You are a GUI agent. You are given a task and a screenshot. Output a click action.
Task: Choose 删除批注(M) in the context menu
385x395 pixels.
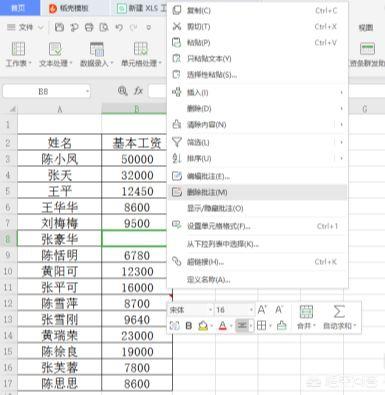coord(258,192)
